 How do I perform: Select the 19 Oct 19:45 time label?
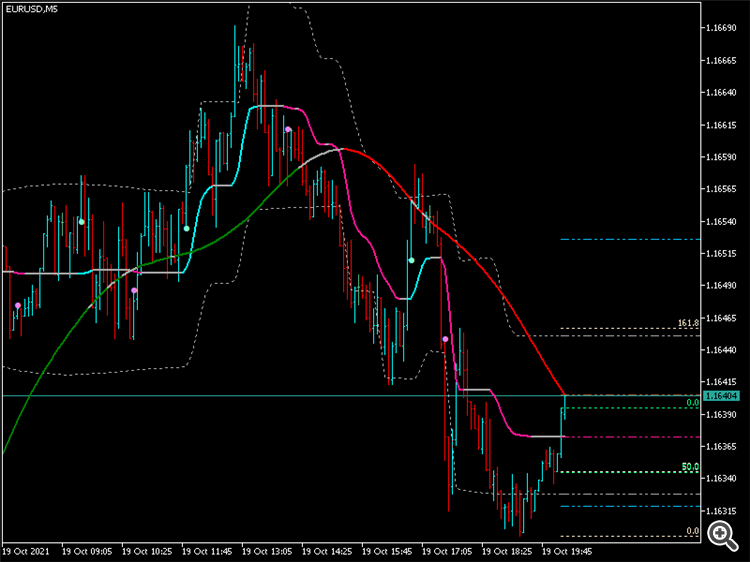point(567,551)
